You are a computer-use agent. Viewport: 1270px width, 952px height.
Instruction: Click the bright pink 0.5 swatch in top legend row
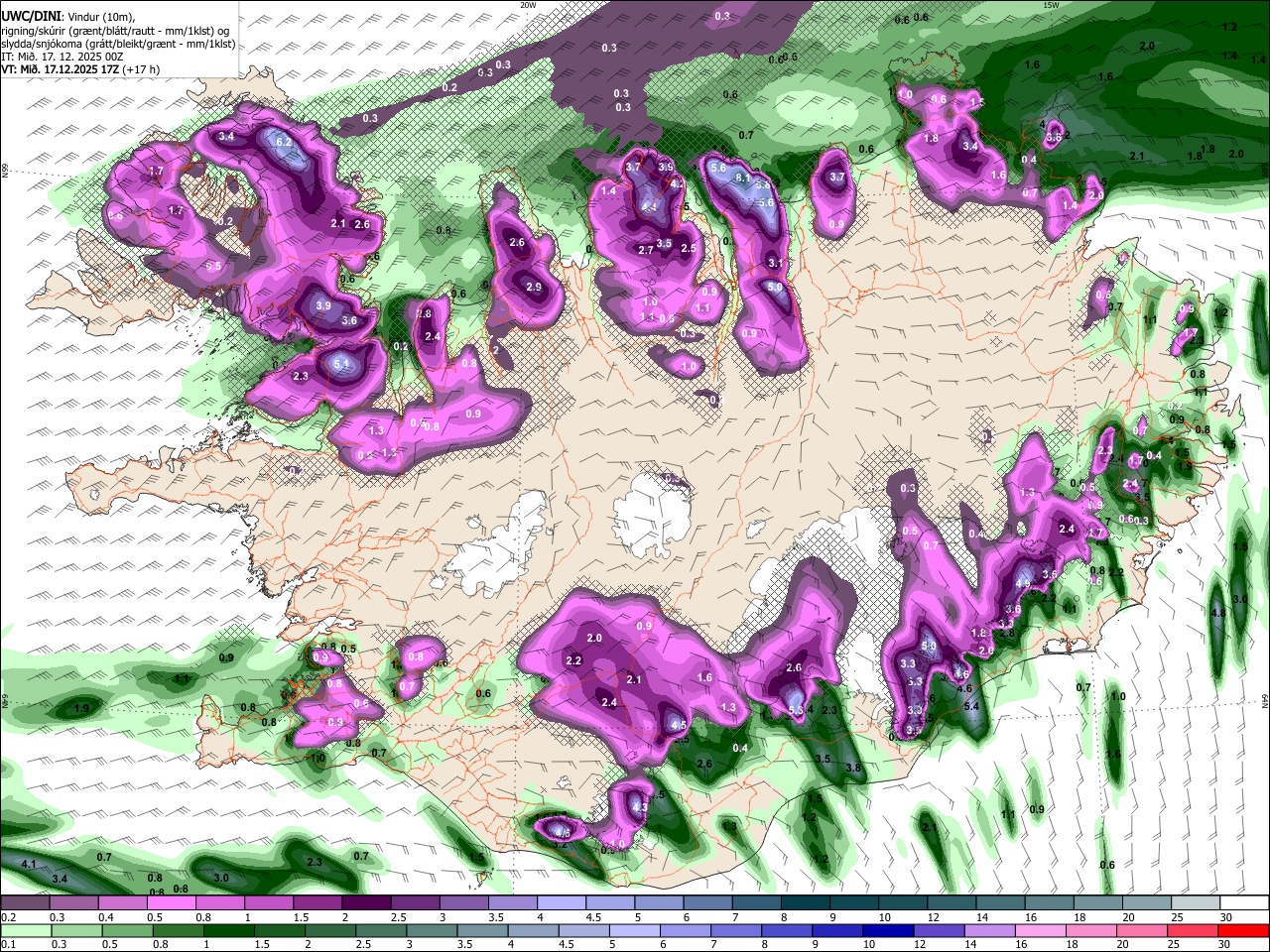pyautogui.click(x=171, y=902)
